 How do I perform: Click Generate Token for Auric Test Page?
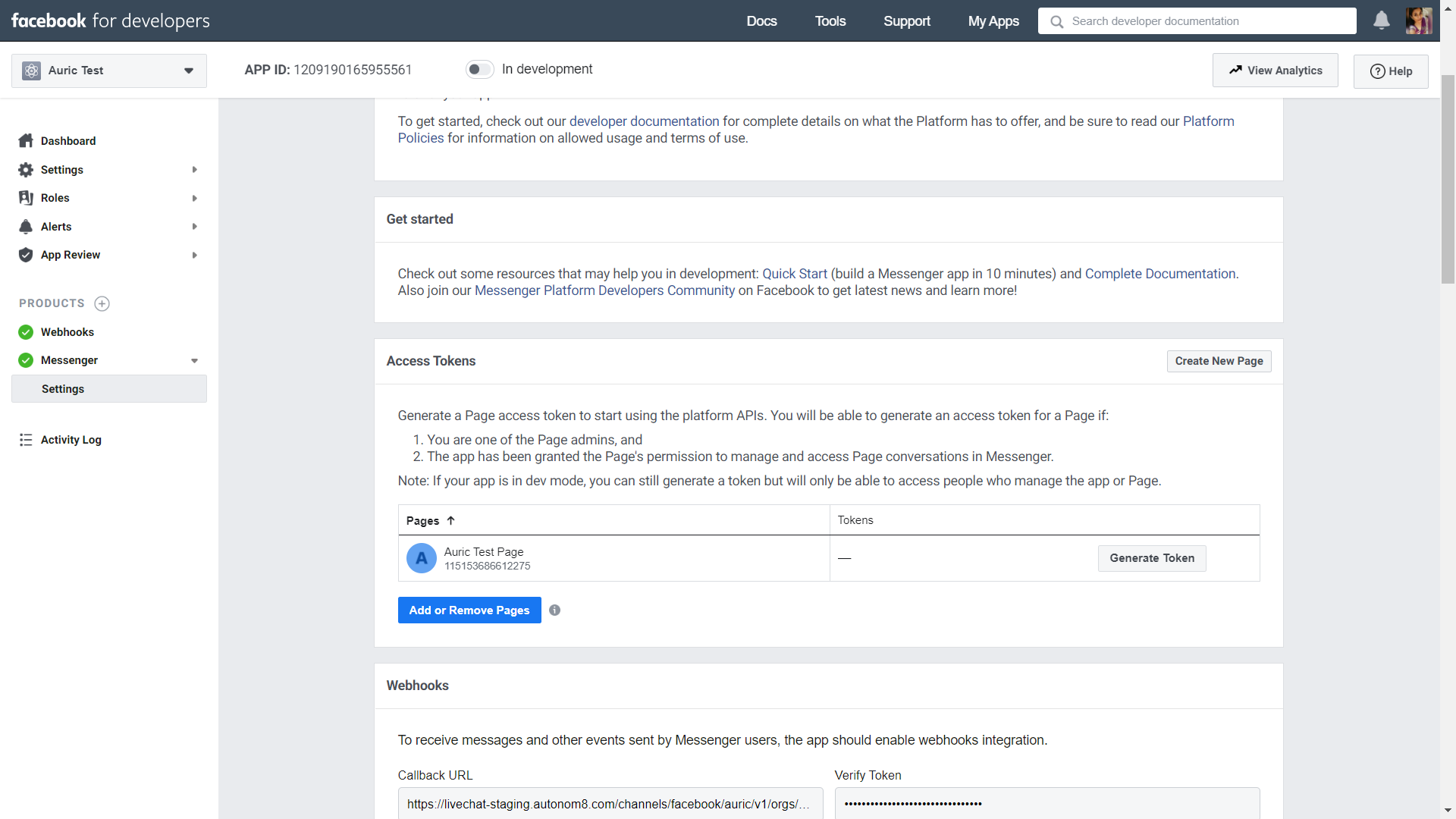[1152, 558]
